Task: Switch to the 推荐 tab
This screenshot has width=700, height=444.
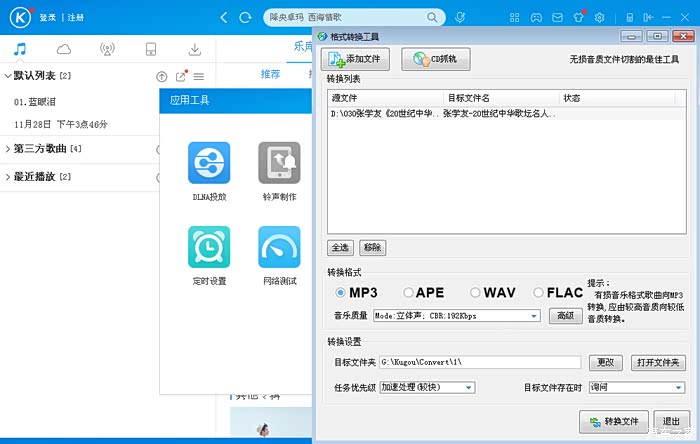Action: pyautogui.click(x=271, y=74)
